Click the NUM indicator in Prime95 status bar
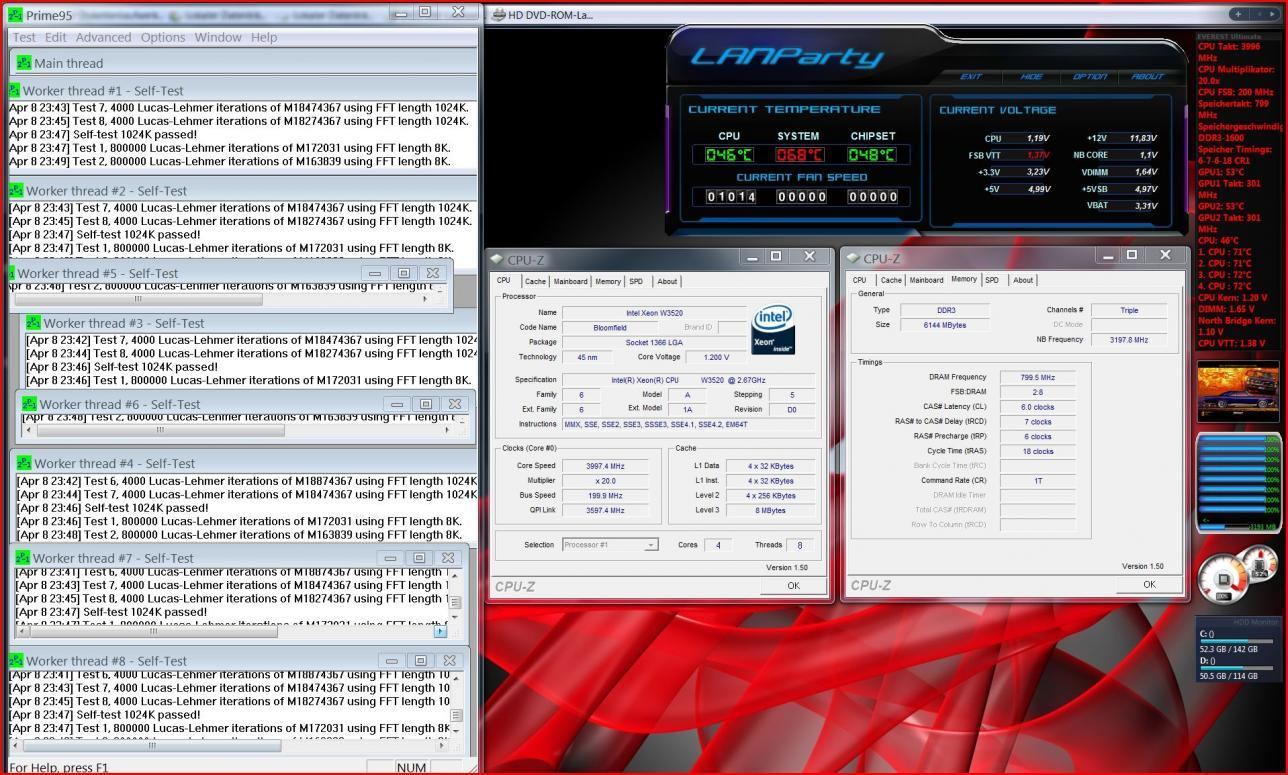The height and width of the screenshot is (775, 1288). point(412,767)
